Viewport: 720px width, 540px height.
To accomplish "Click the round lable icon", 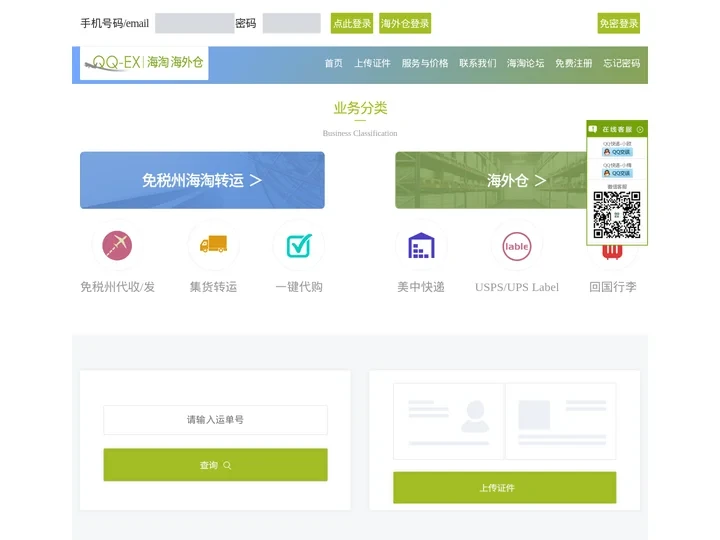I will click(x=517, y=246).
